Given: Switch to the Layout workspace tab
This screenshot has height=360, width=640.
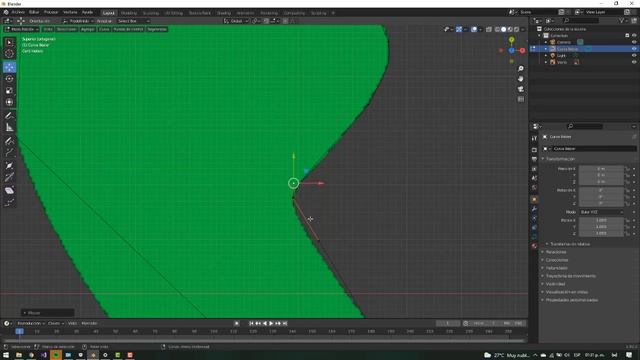Looking at the screenshot, I should [109, 13].
